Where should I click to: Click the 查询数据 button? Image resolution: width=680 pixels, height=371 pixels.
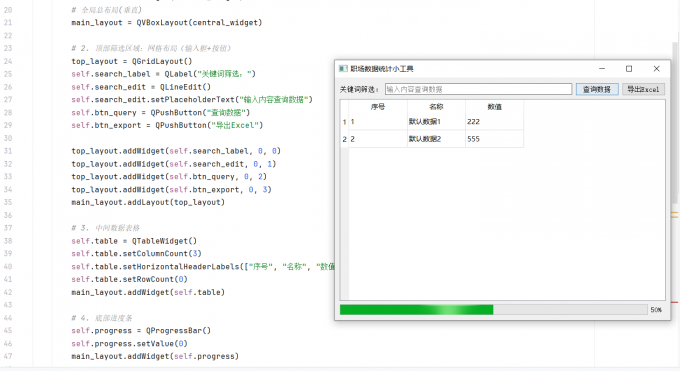tap(597, 89)
